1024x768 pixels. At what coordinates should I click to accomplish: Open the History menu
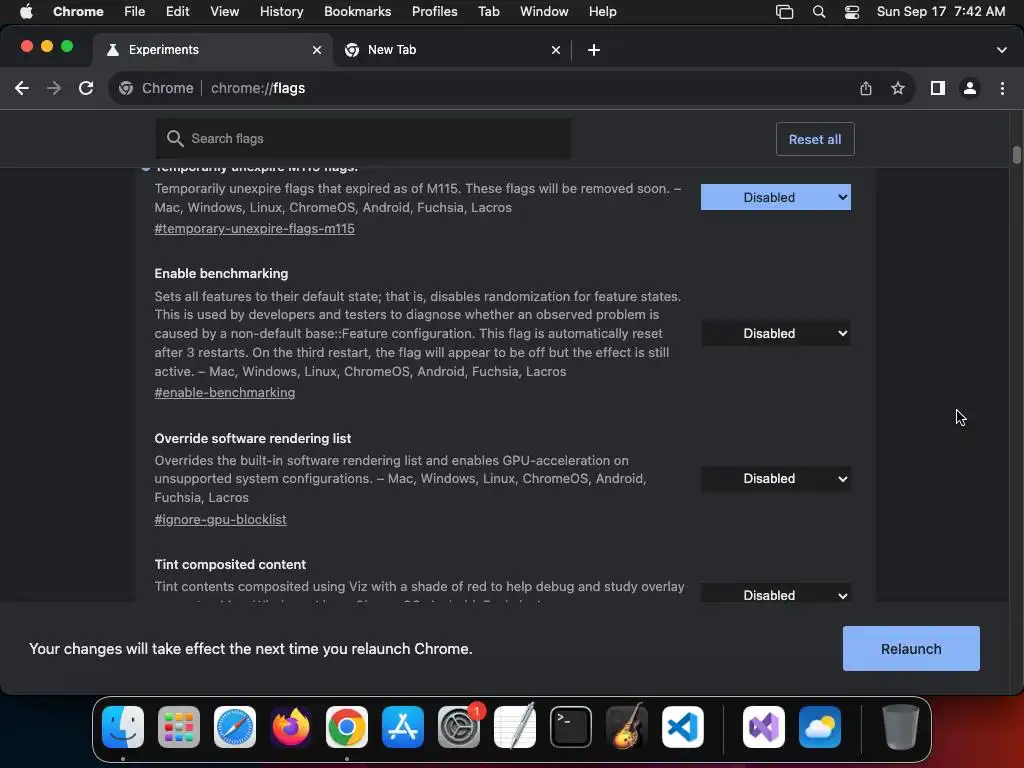pos(281,12)
